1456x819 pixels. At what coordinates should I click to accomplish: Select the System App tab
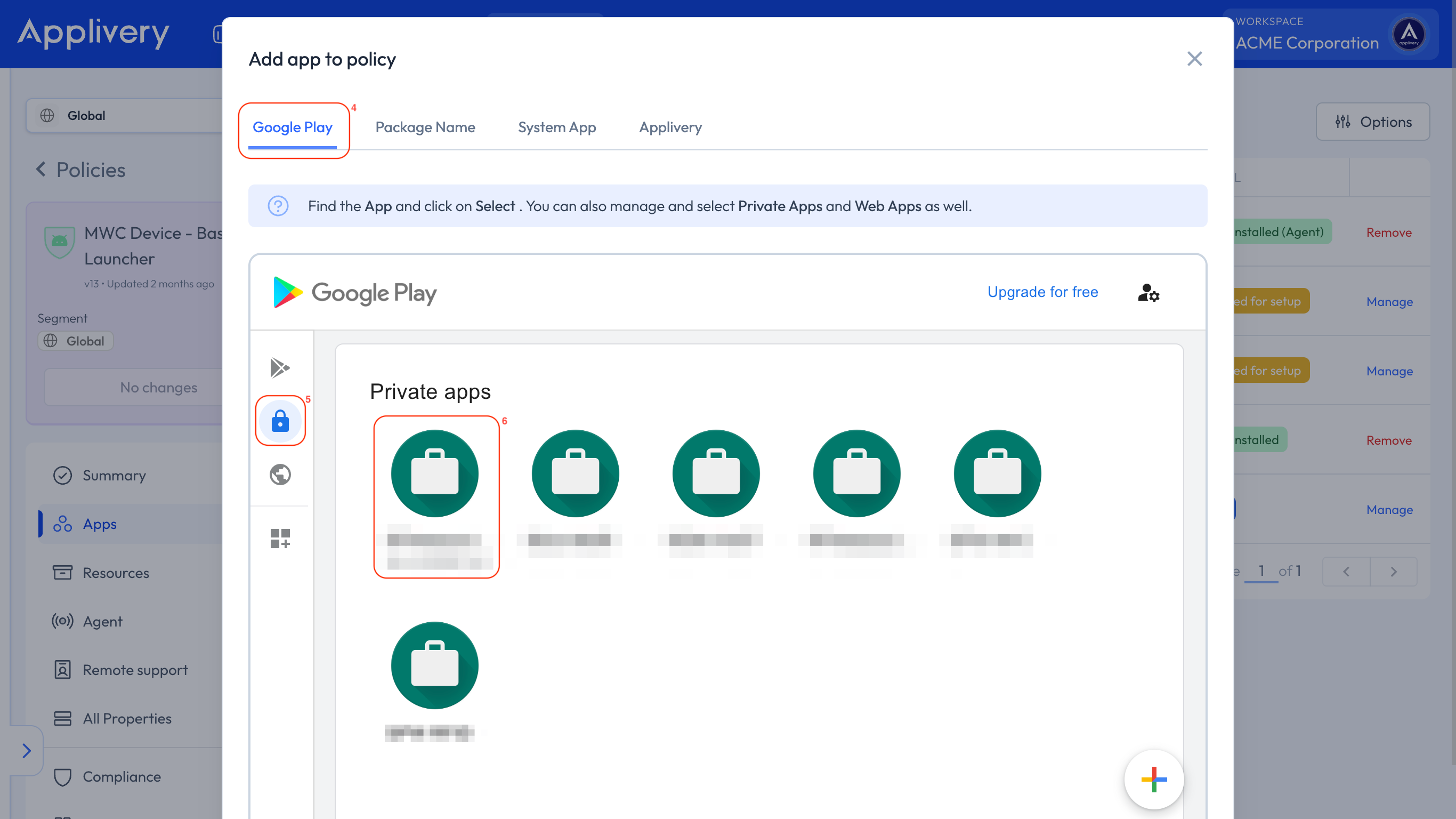tap(557, 127)
